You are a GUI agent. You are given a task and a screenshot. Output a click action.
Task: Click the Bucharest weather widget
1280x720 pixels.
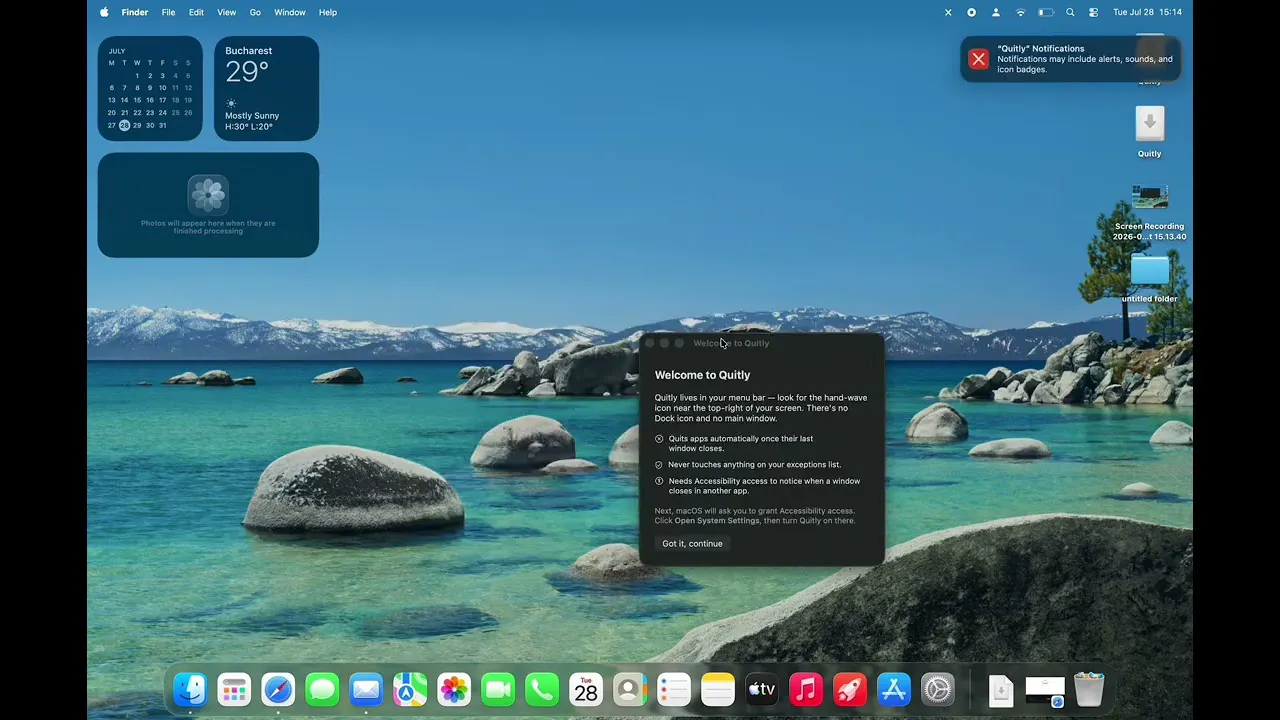pos(266,88)
